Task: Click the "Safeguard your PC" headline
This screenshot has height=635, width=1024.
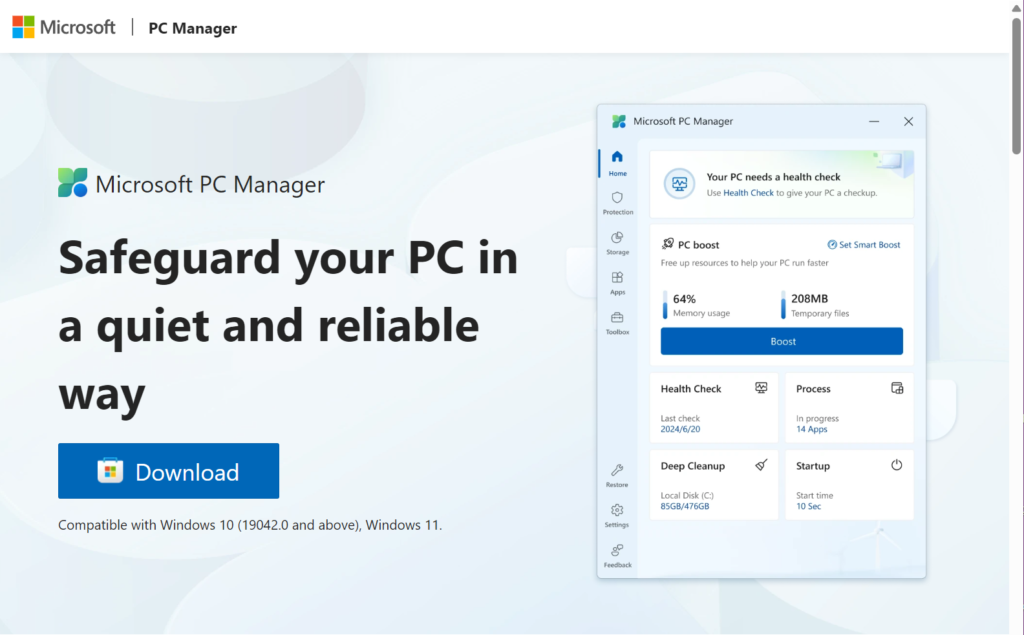Action: 288,325
